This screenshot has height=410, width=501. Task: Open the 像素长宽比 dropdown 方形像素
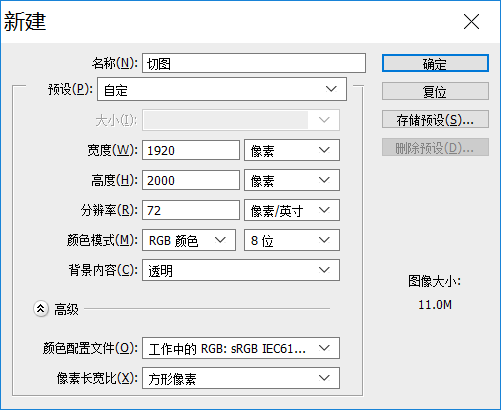point(241,378)
